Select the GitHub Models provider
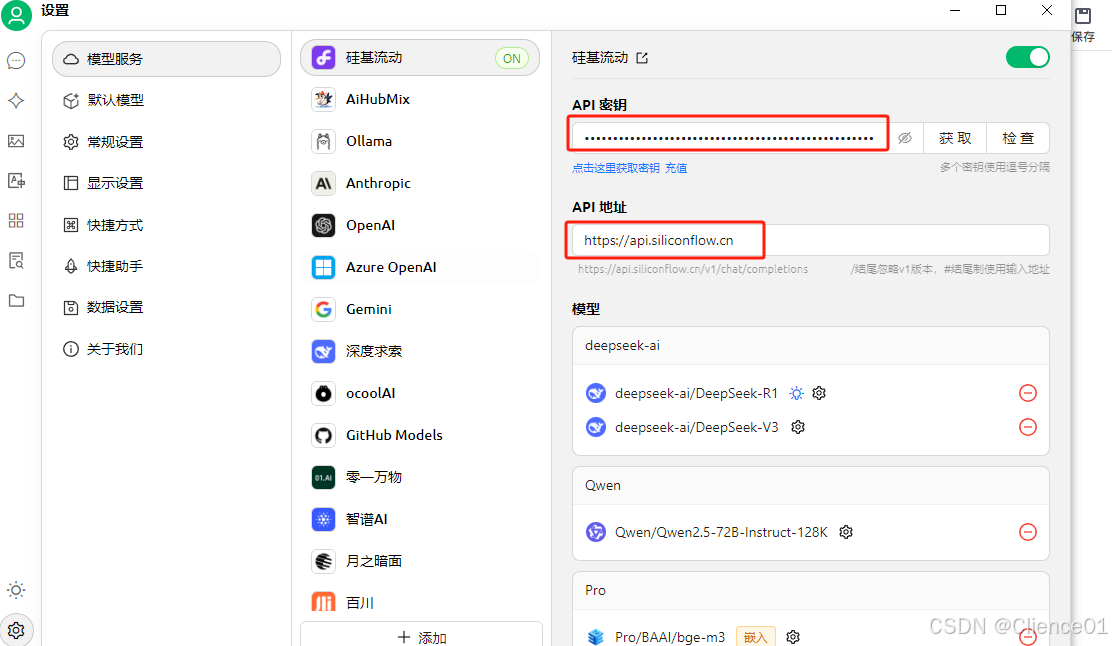This screenshot has height=646, width=1112. pyautogui.click(x=420, y=435)
